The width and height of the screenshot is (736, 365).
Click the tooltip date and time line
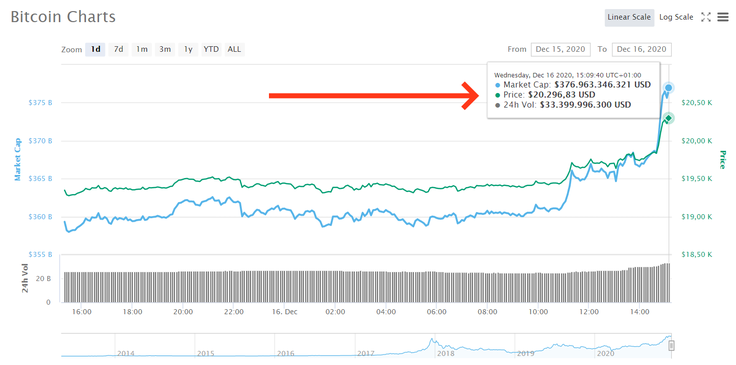pos(567,75)
